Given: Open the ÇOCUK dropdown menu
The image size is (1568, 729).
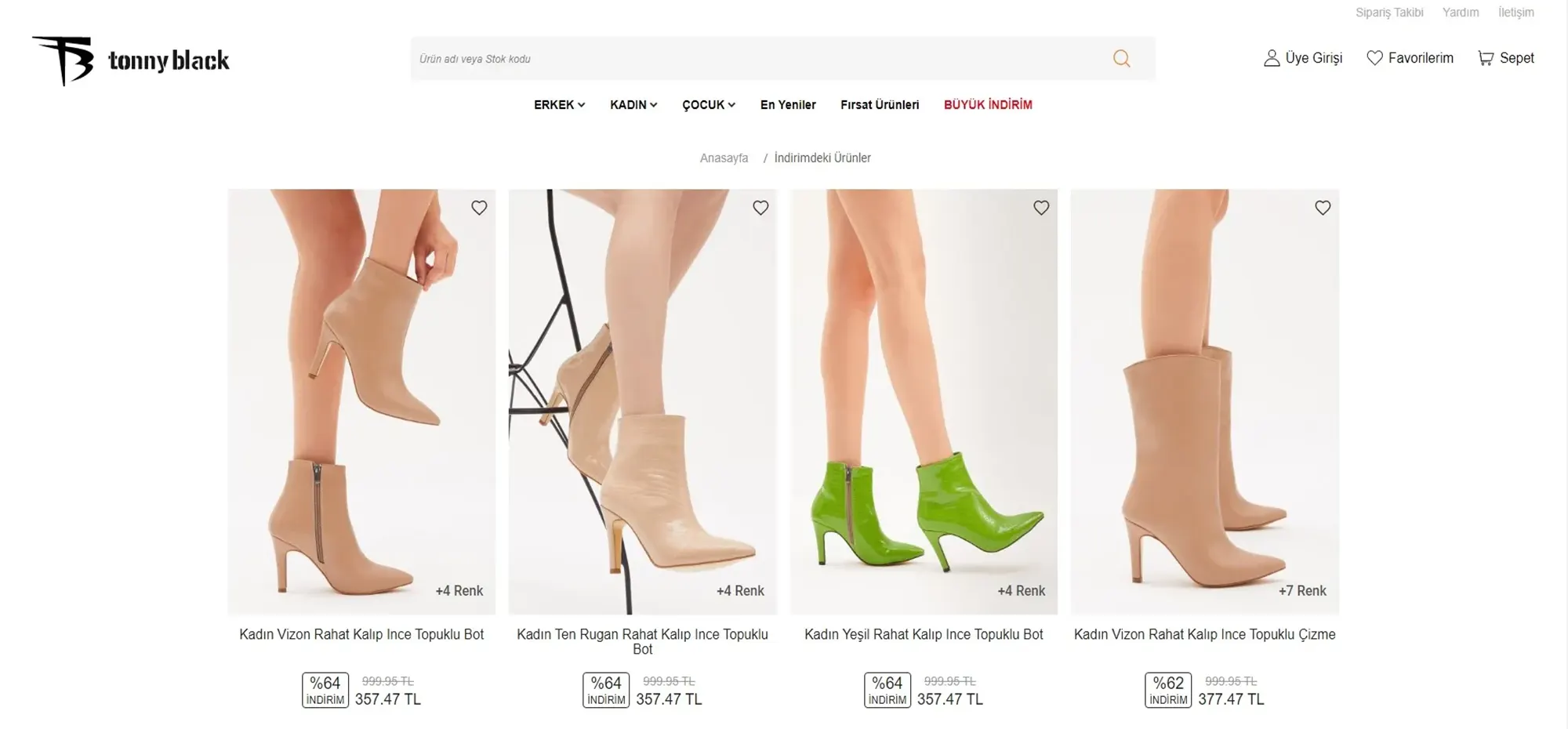Looking at the screenshot, I should click(x=708, y=105).
